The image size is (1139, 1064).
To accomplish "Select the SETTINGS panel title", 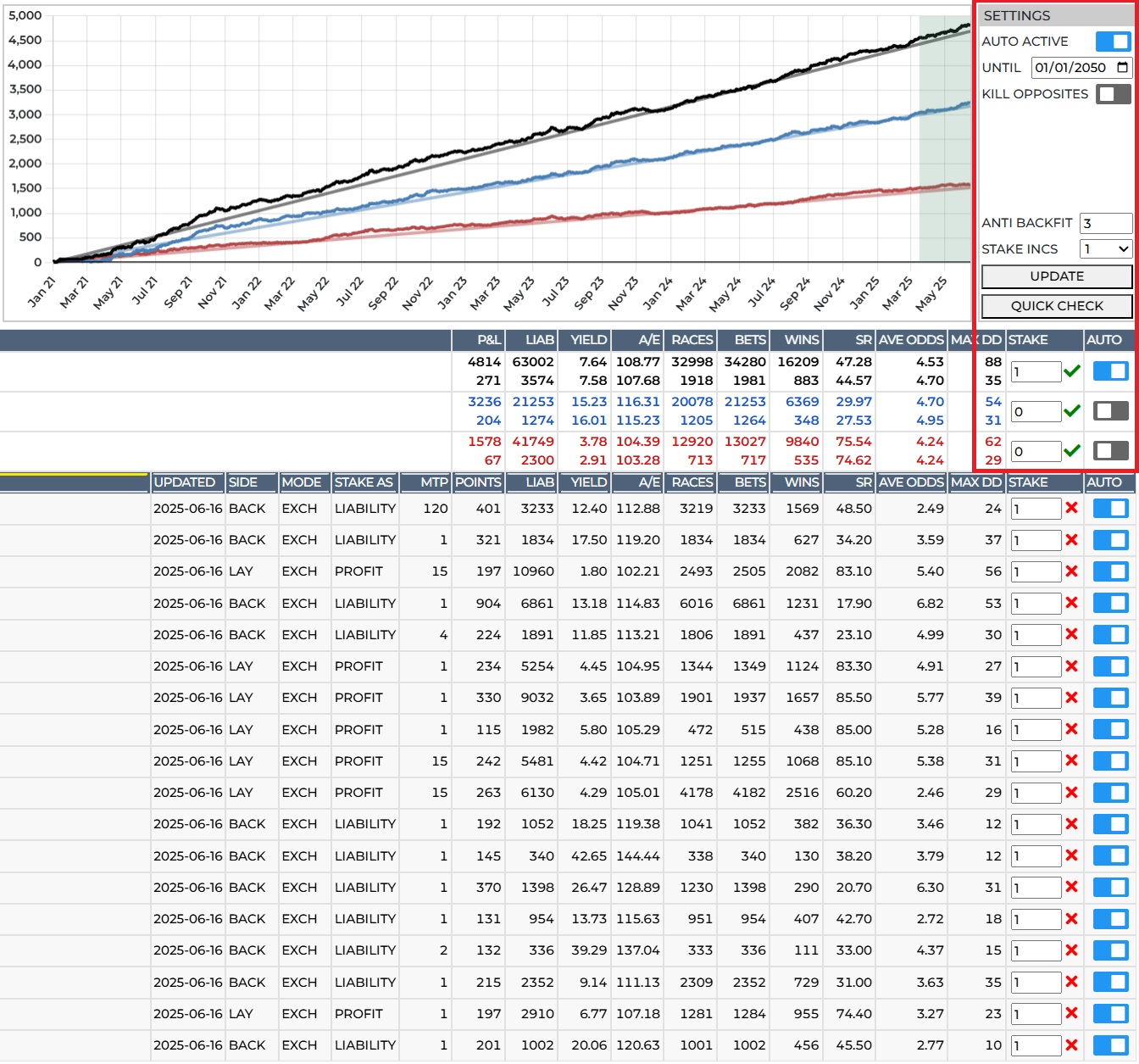I will 1017,15.
